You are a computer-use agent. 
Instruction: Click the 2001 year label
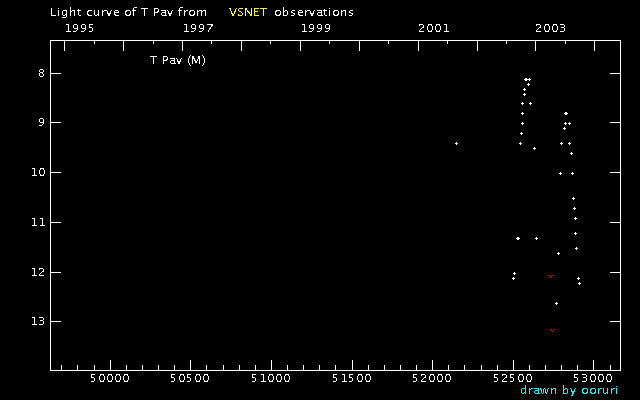[433, 28]
